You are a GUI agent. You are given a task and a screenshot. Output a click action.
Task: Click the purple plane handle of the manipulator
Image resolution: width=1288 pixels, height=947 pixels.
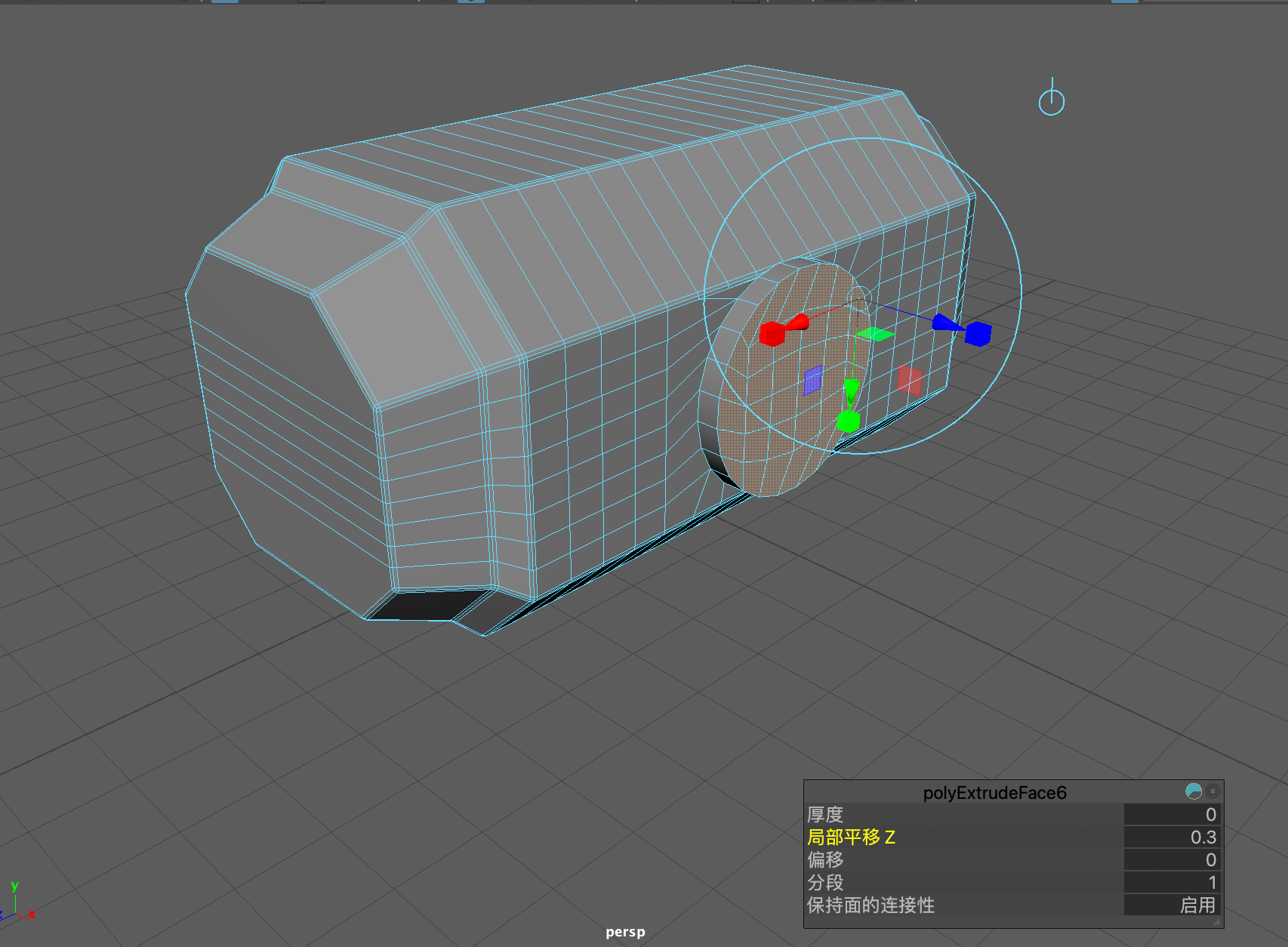(x=812, y=380)
